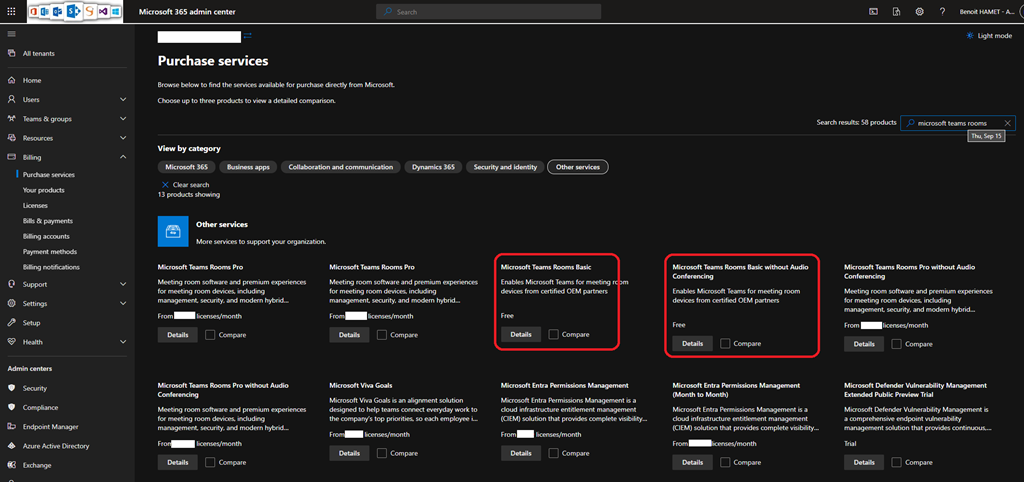Click the Other services store icon
Image resolution: width=1024 pixels, height=482 pixels.
pyautogui.click(x=172, y=232)
